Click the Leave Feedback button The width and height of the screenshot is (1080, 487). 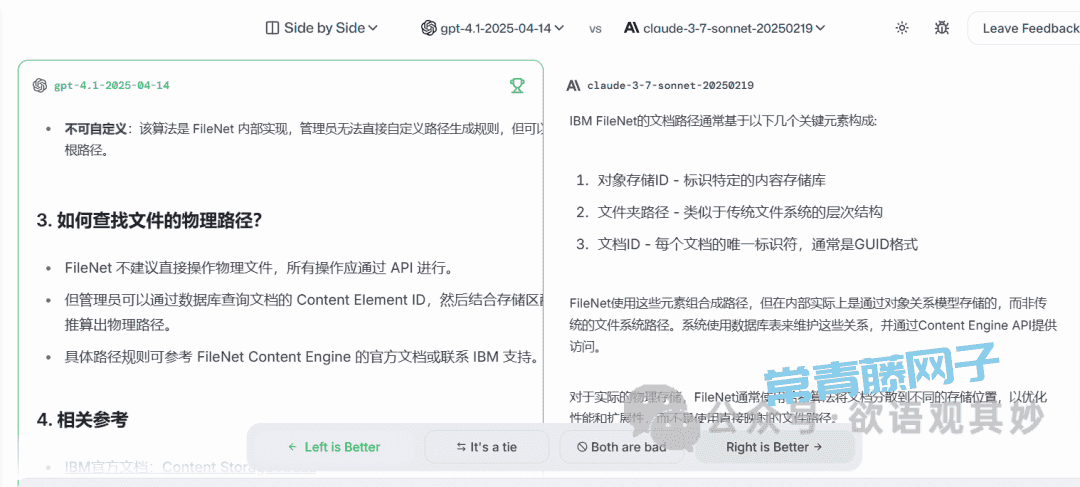tap(1026, 28)
